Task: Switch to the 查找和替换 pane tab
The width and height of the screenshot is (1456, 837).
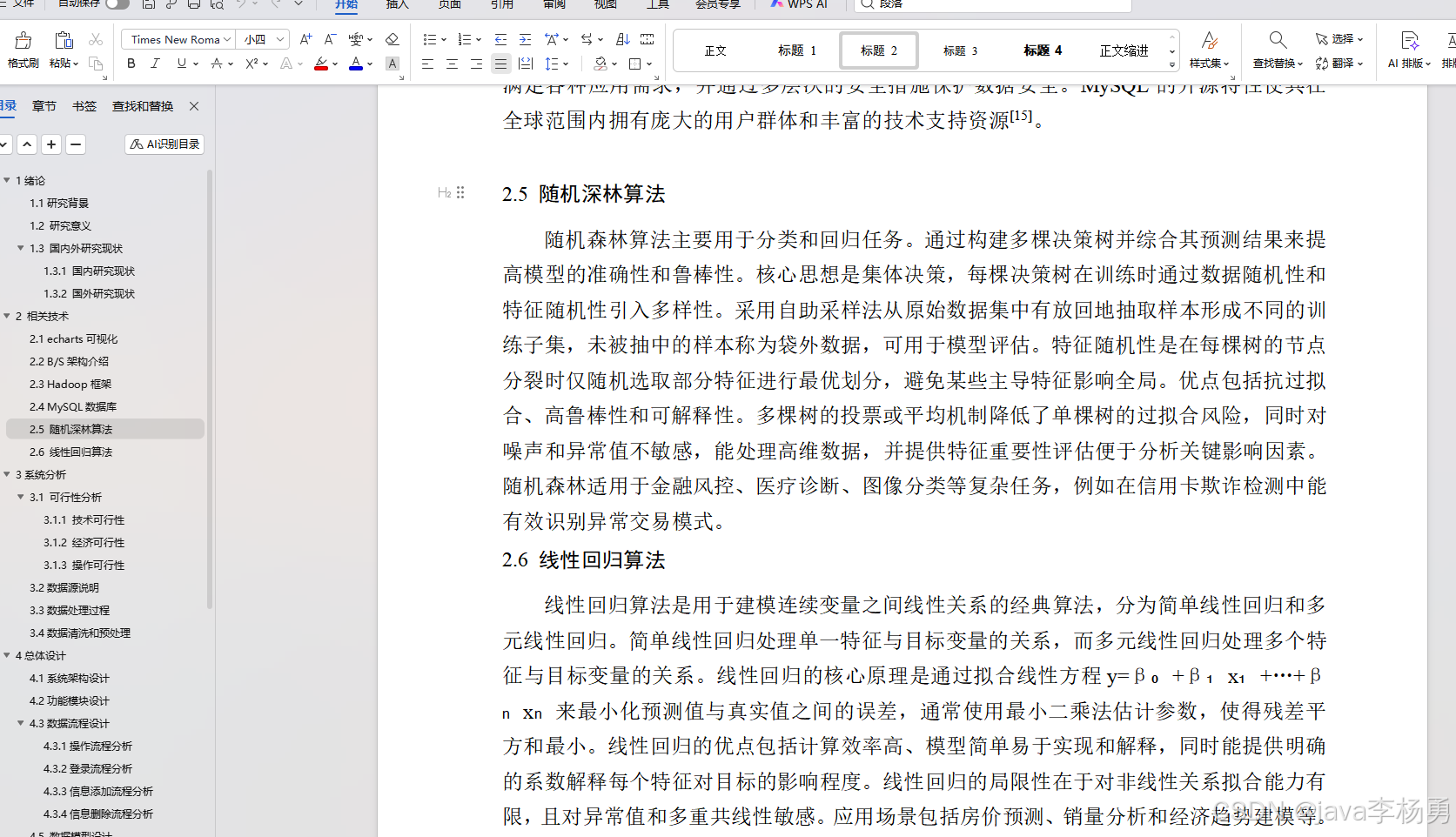Action: 143,106
